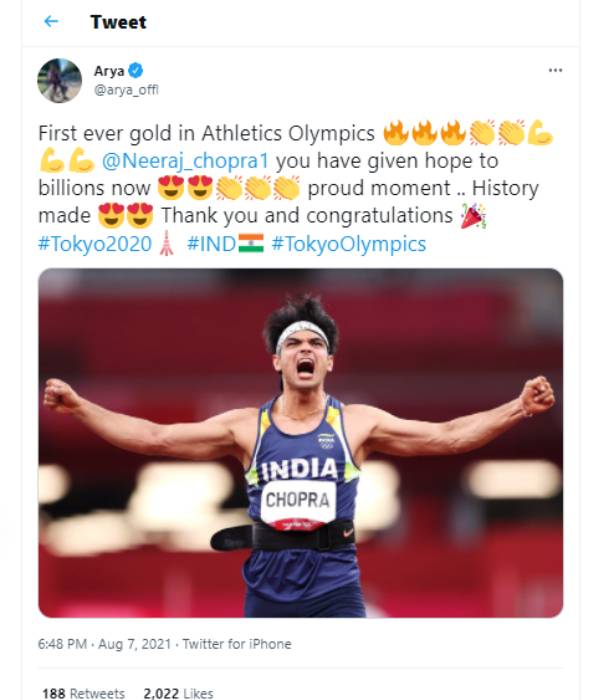
Task: View the 188 Retweets list
Action: tap(83, 693)
